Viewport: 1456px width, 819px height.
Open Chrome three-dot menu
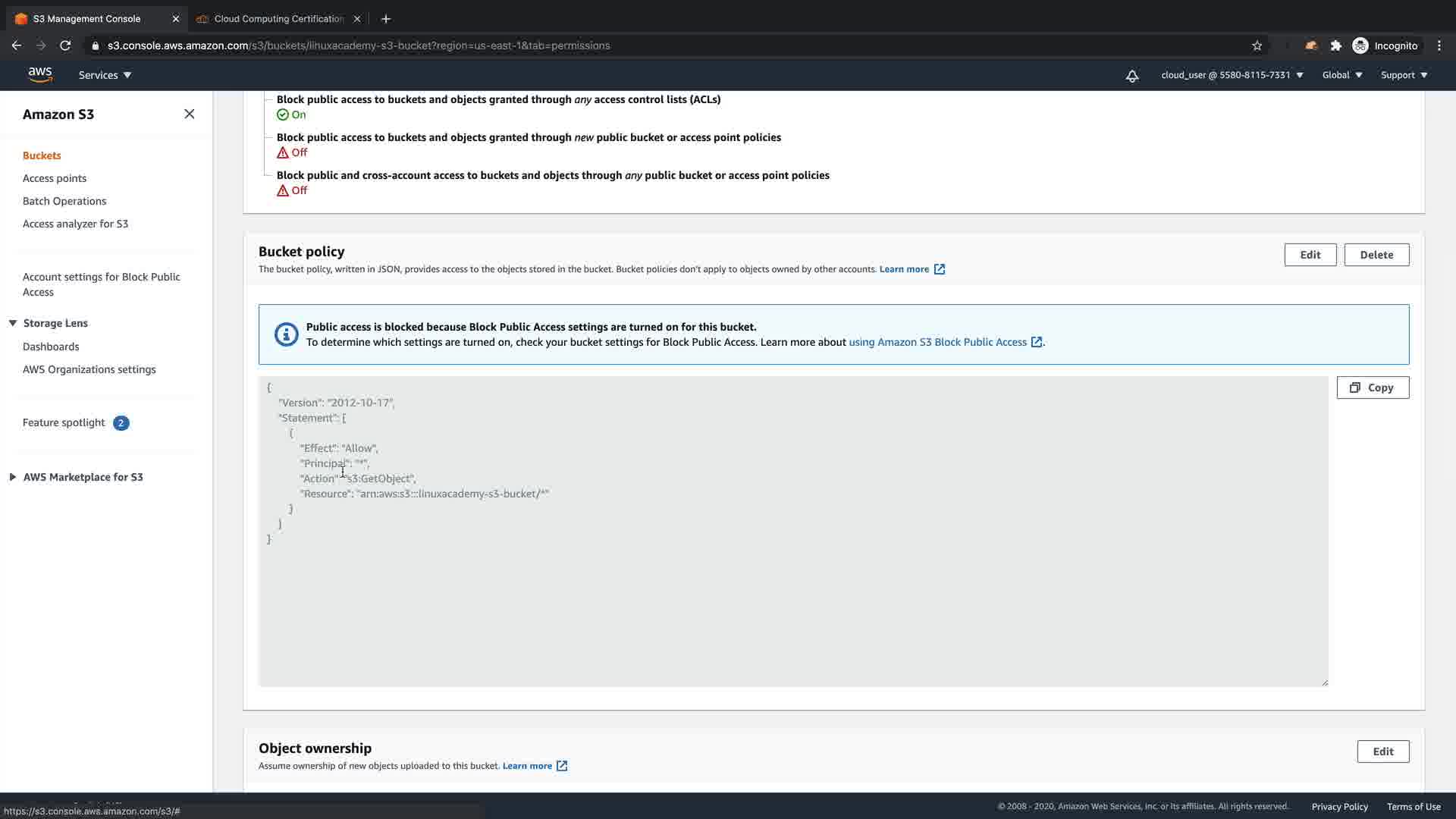tap(1439, 45)
